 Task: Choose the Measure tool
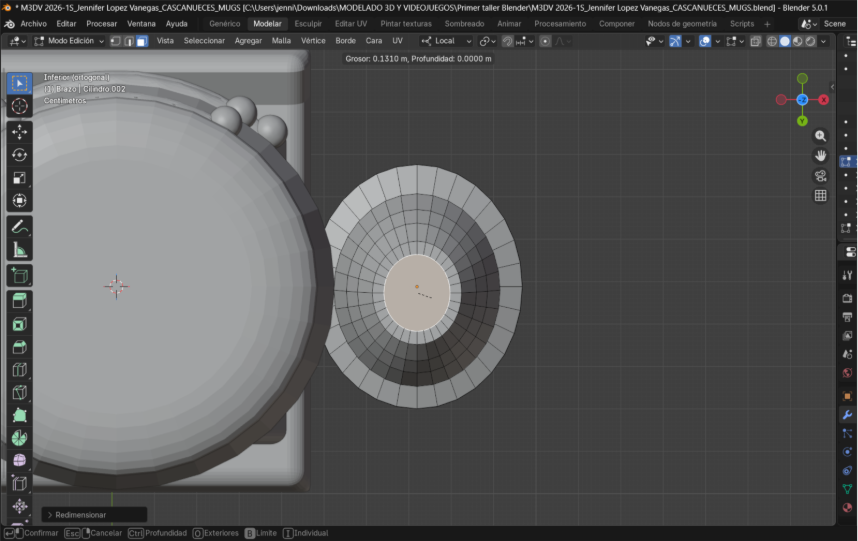click(x=19, y=251)
